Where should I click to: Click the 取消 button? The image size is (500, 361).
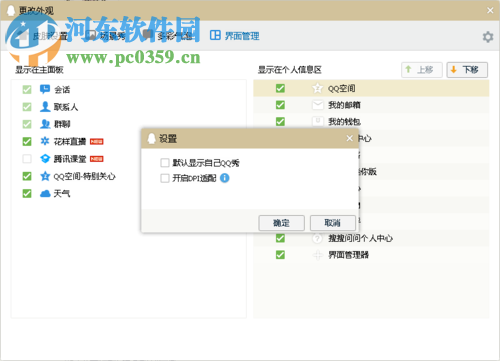[333, 223]
